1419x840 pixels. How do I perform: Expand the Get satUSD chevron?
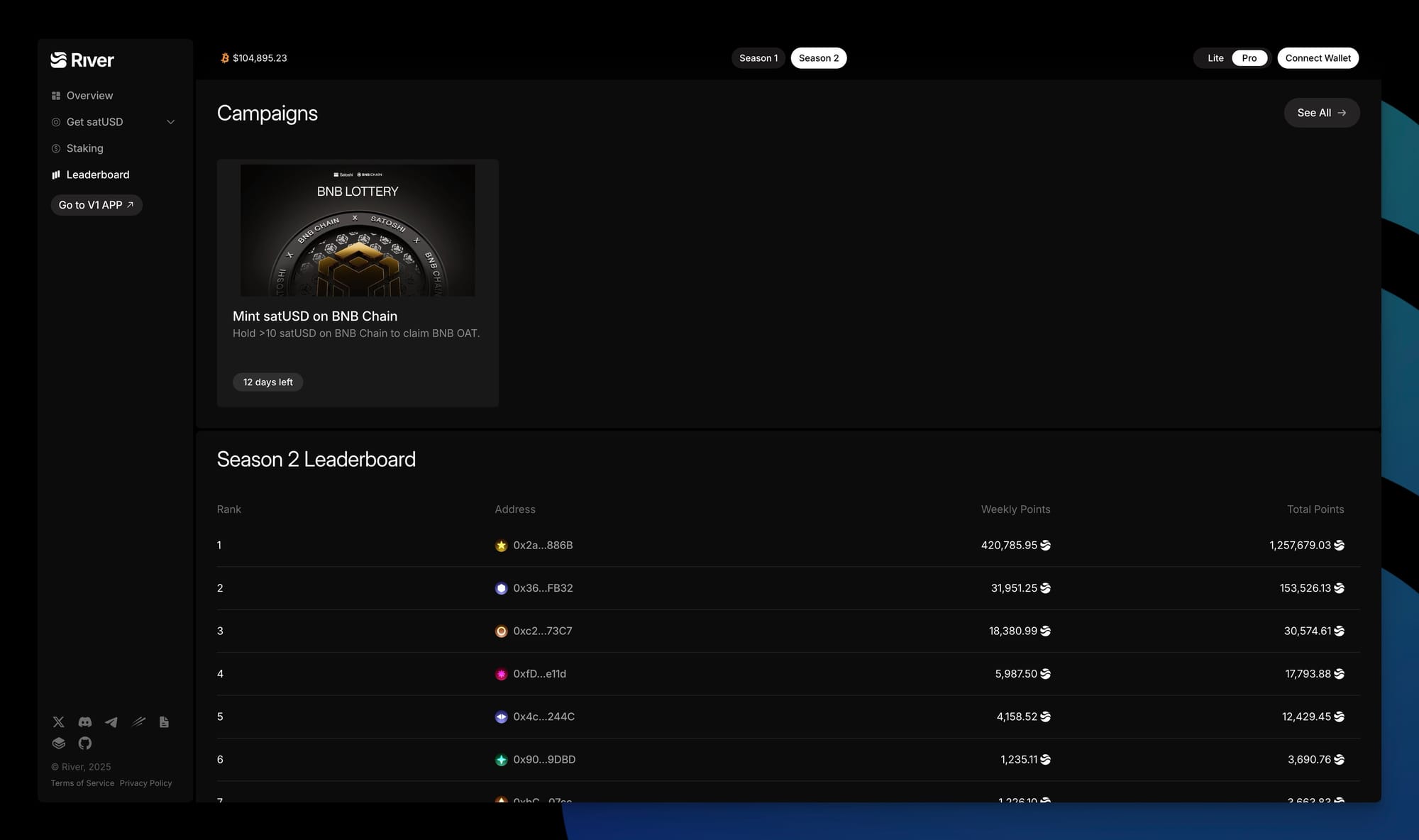(x=170, y=122)
